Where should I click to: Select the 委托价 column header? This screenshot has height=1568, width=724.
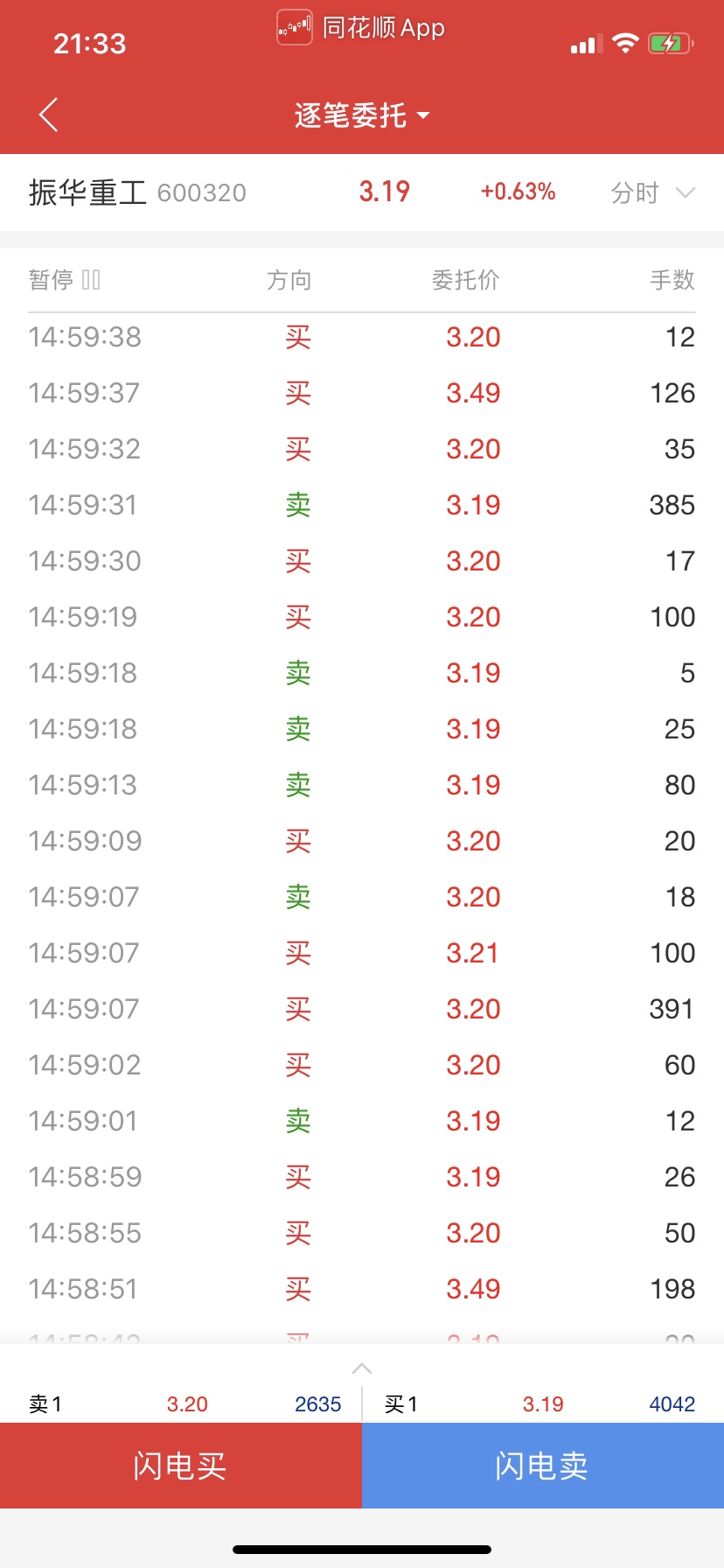tap(465, 280)
